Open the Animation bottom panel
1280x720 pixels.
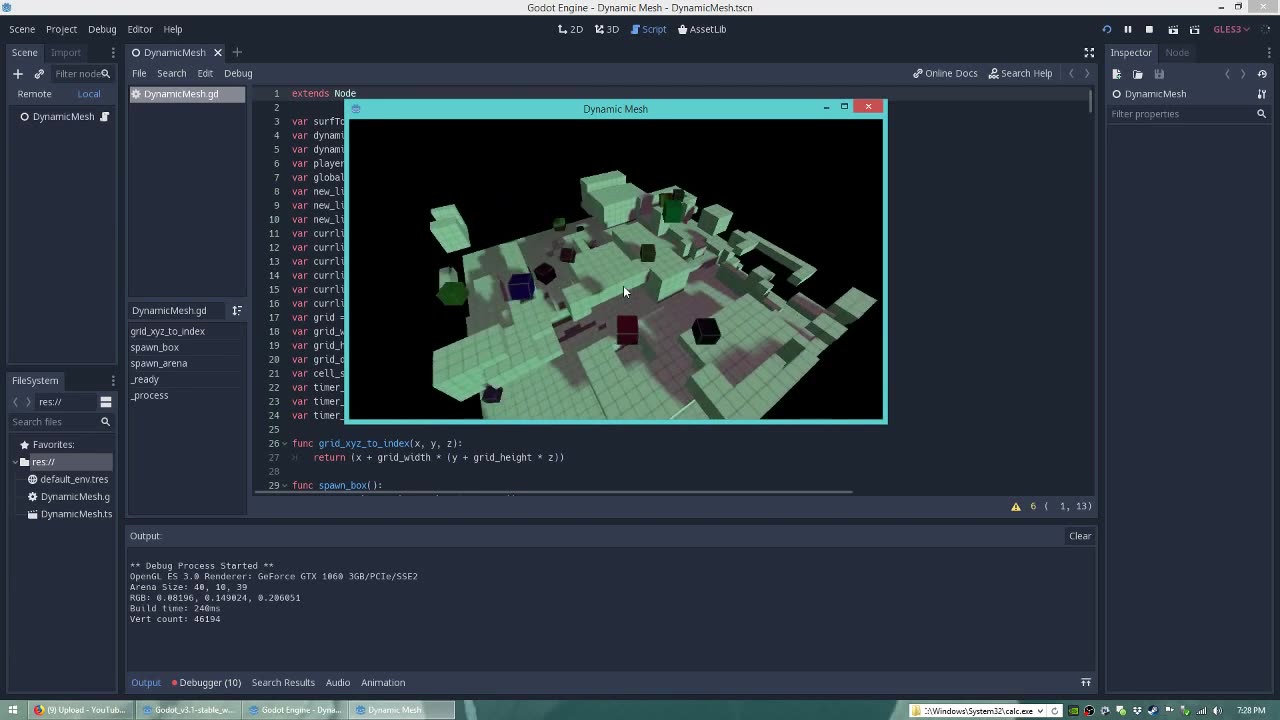[383, 682]
